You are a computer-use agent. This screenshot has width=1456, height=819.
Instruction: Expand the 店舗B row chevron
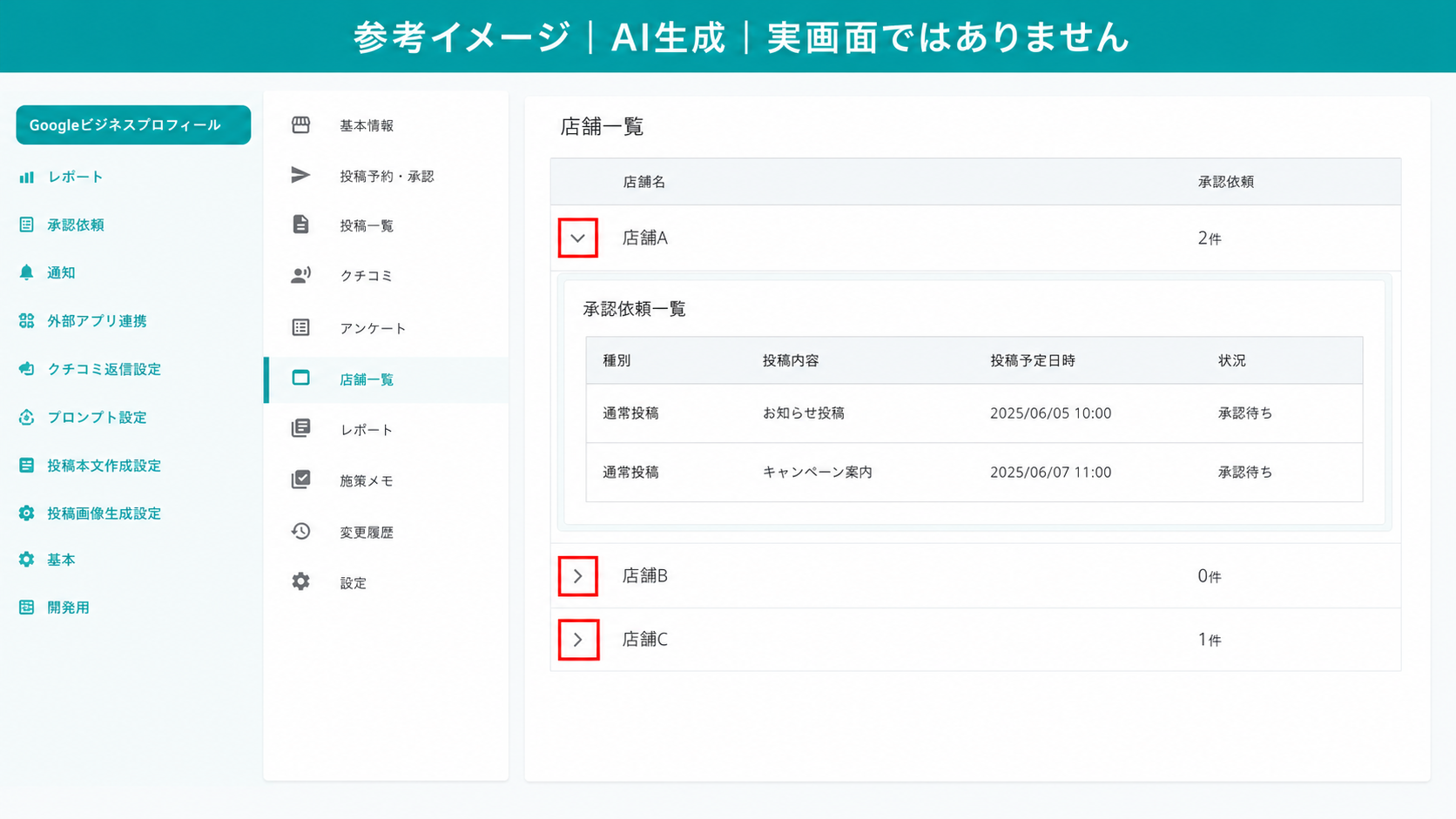click(577, 575)
